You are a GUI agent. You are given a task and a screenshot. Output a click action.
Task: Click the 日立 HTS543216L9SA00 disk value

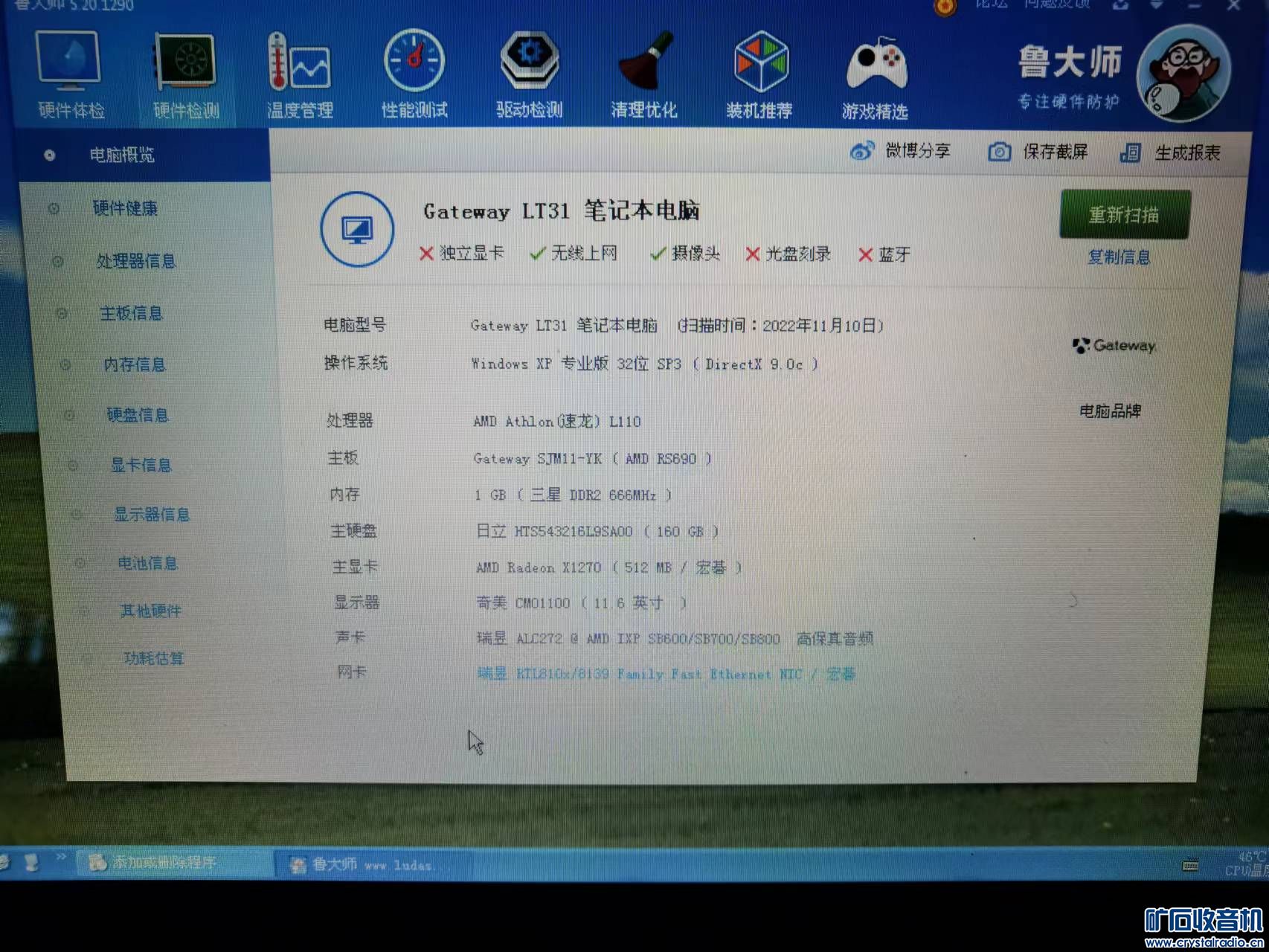tap(597, 531)
